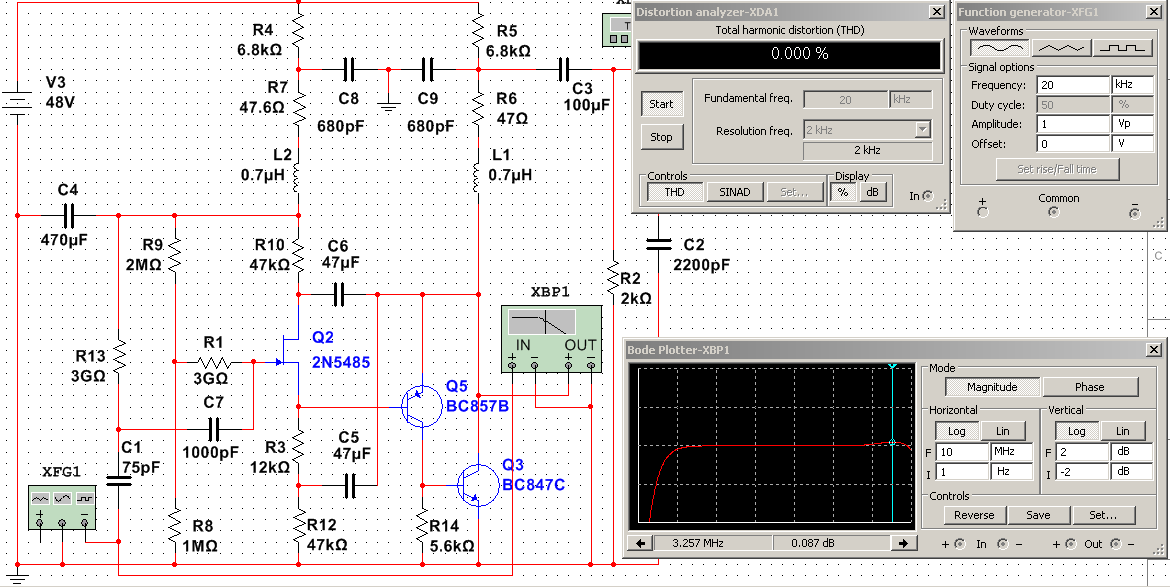The image size is (1170, 587).
Task: Click the Frequency field showing 20
Action: [1072, 85]
